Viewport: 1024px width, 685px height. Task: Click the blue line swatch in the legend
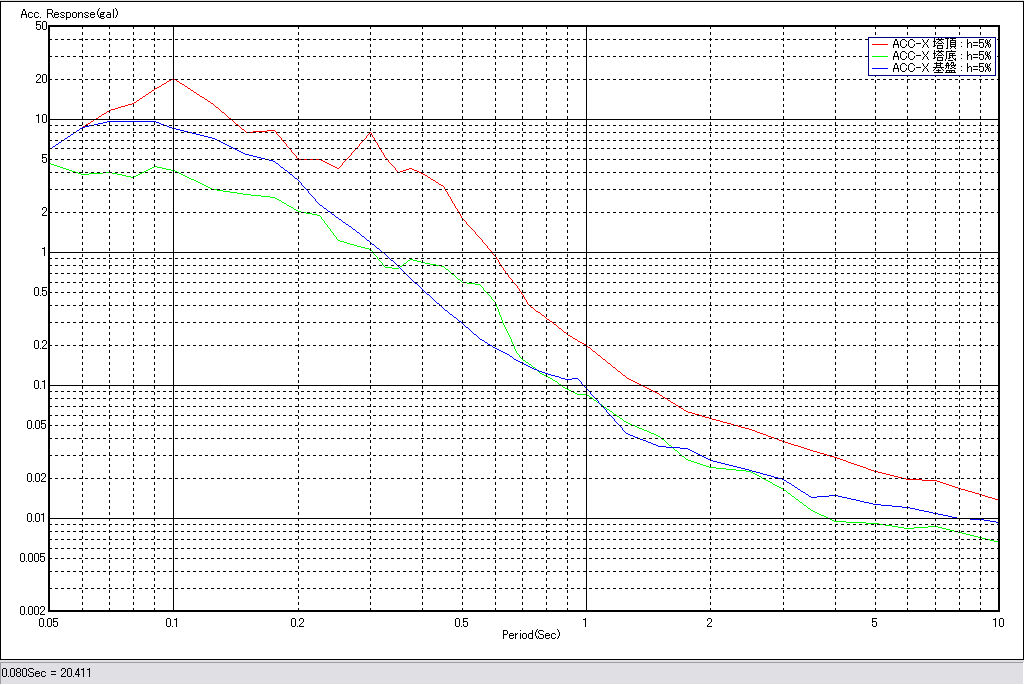(880, 68)
